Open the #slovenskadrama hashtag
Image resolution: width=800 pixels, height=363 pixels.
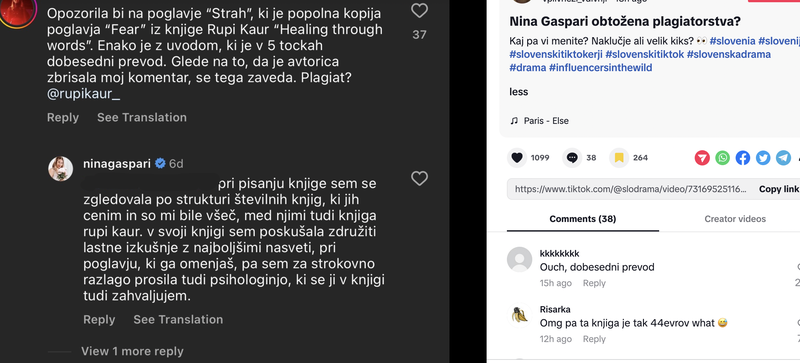click(x=729, y=54)
